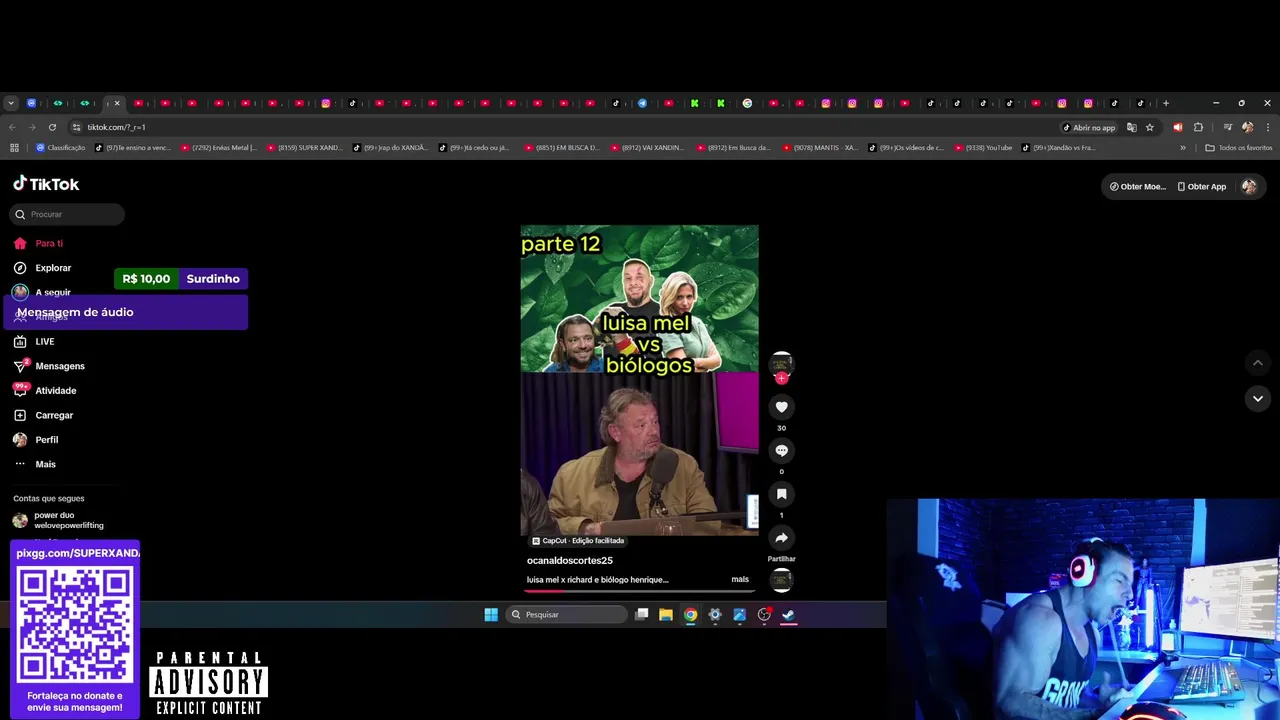
Task: Click the Partilhar share arrow icon
Action: click(782, 538)
